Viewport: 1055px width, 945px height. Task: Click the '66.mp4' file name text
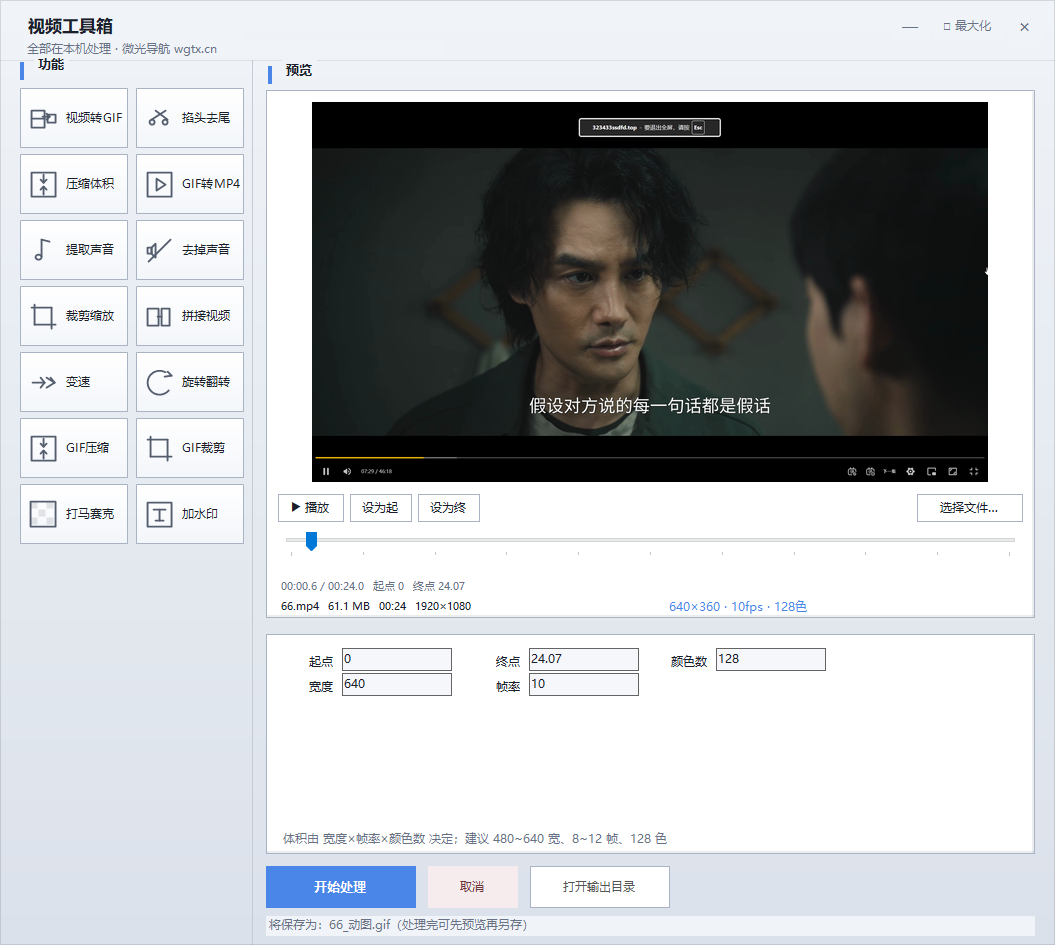tap(300, 606)
